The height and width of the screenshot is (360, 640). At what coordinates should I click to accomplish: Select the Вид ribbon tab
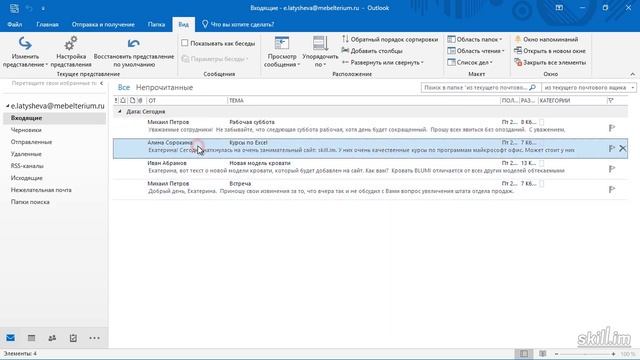[x=184, y=24]
